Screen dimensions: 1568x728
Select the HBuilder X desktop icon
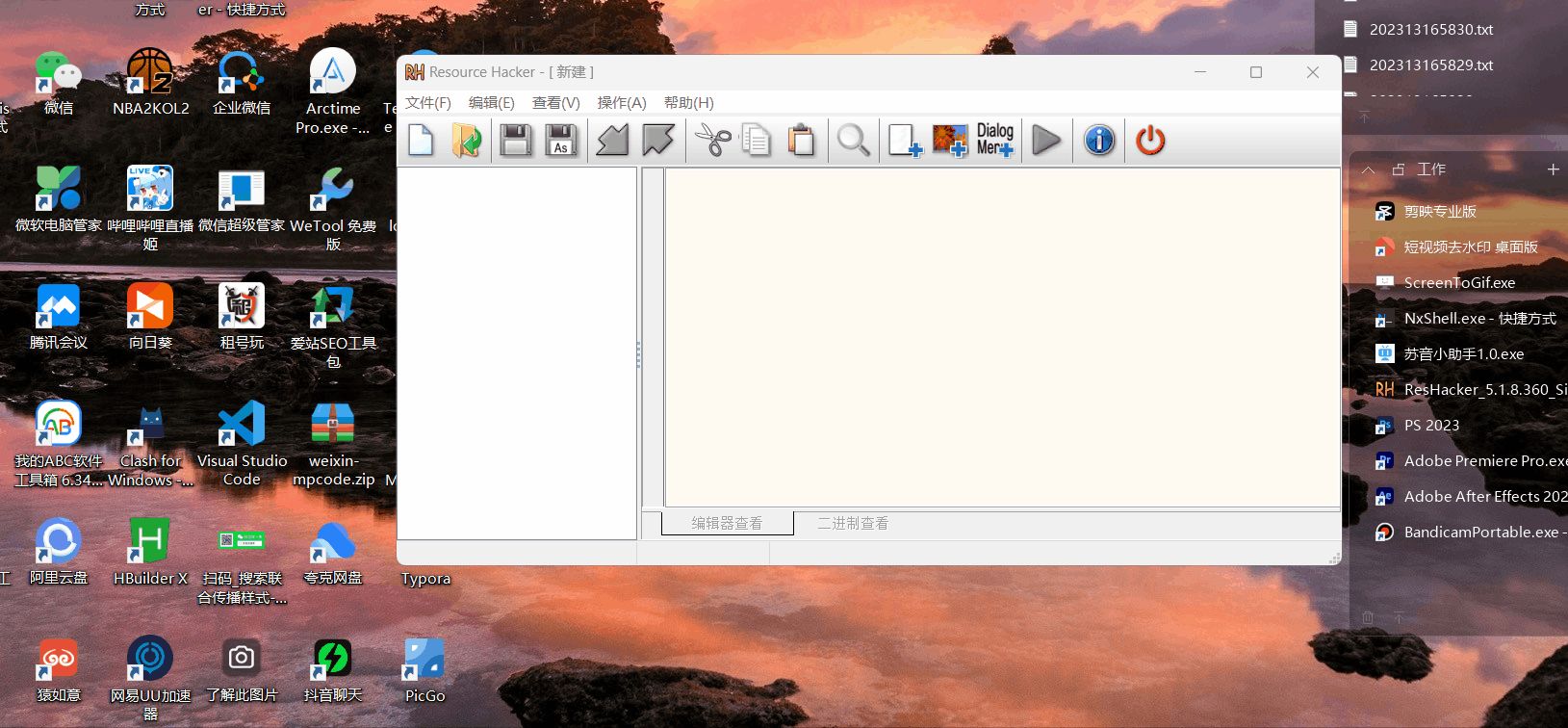[x=150, y=552]
